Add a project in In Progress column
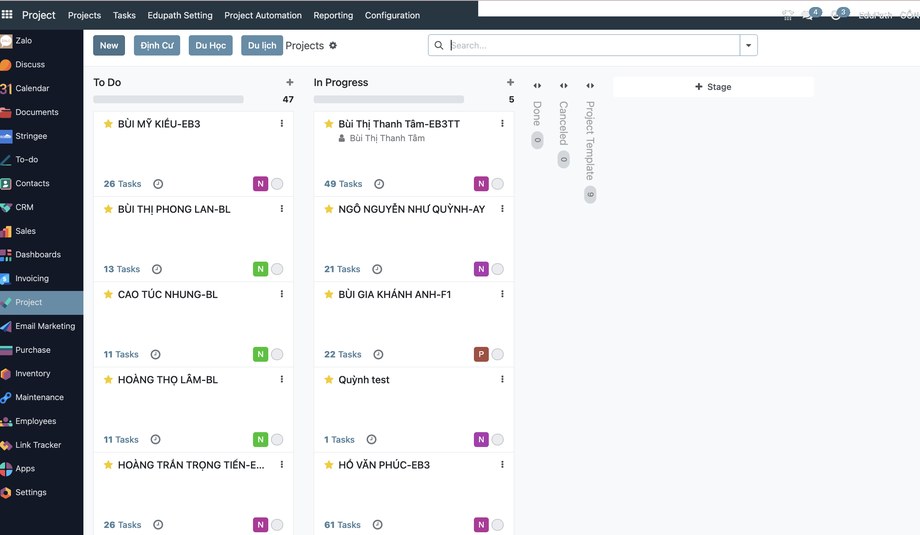Image resolution: width=920 pixels, height=535 pixels. point(510,82)
